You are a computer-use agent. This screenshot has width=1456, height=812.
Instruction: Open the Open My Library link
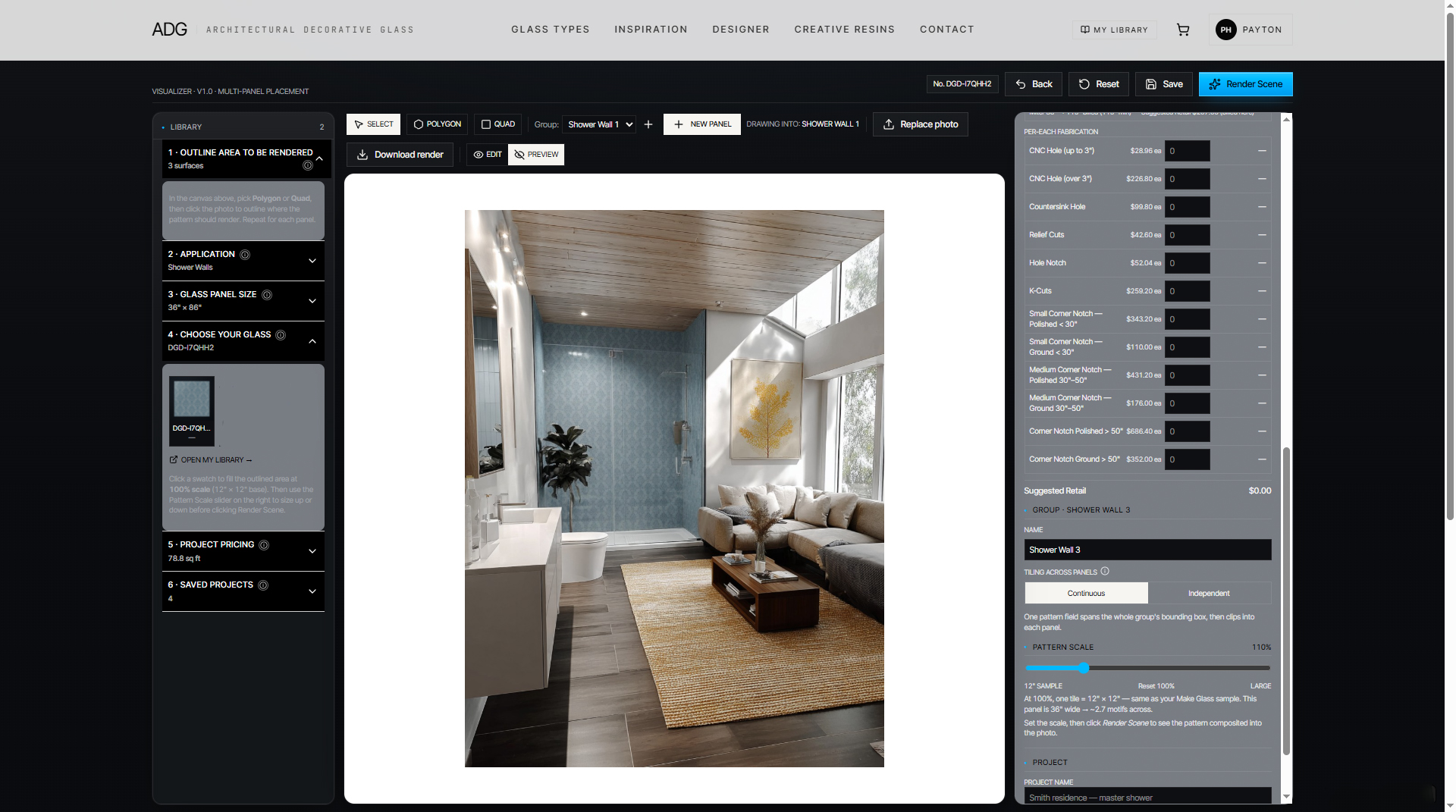[211, 460]
